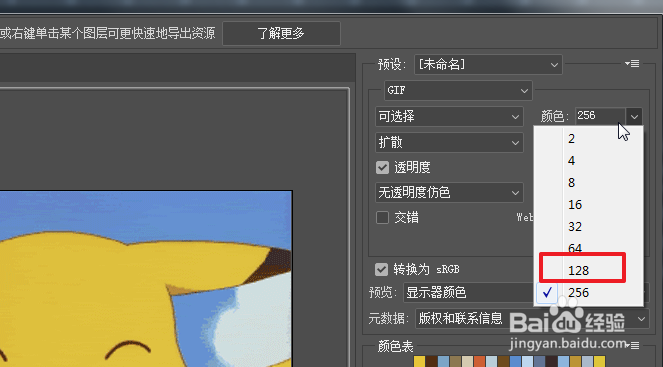Select 16 colors from the list

tap(589, 205)
